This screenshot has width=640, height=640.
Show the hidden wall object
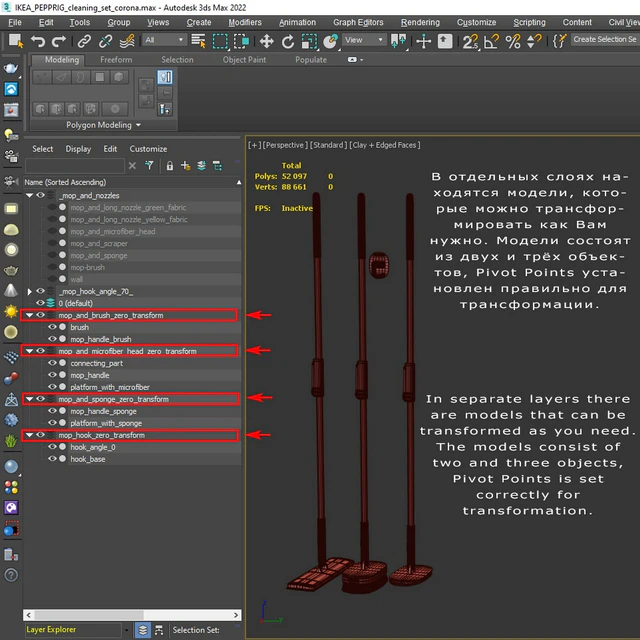click(x=52, y=279)
